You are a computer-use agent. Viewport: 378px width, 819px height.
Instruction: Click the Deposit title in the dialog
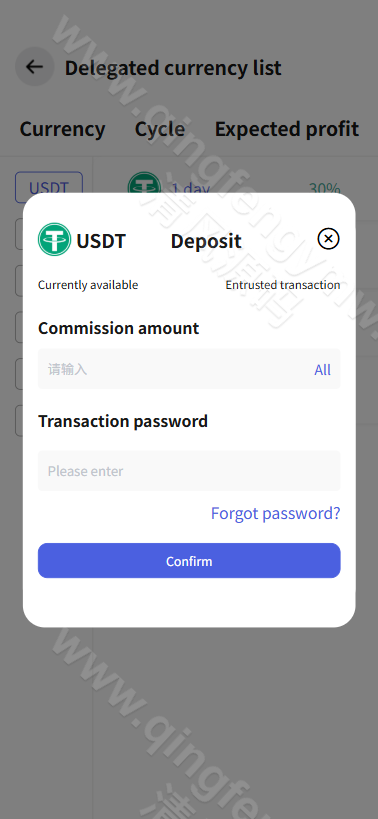(x=206, y=241)
